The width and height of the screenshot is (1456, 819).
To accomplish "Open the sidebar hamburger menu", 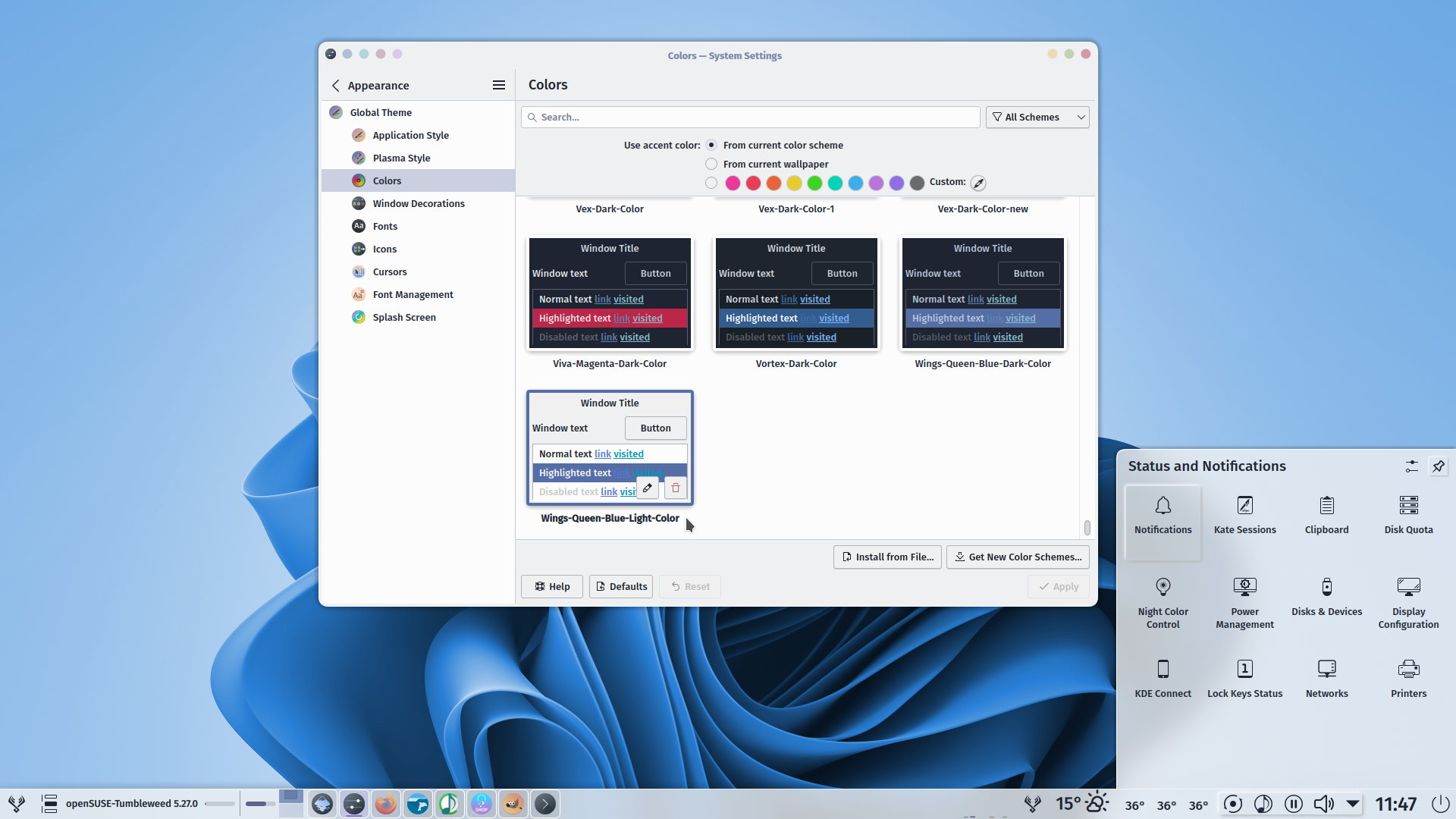I will (x=498, y=85).
